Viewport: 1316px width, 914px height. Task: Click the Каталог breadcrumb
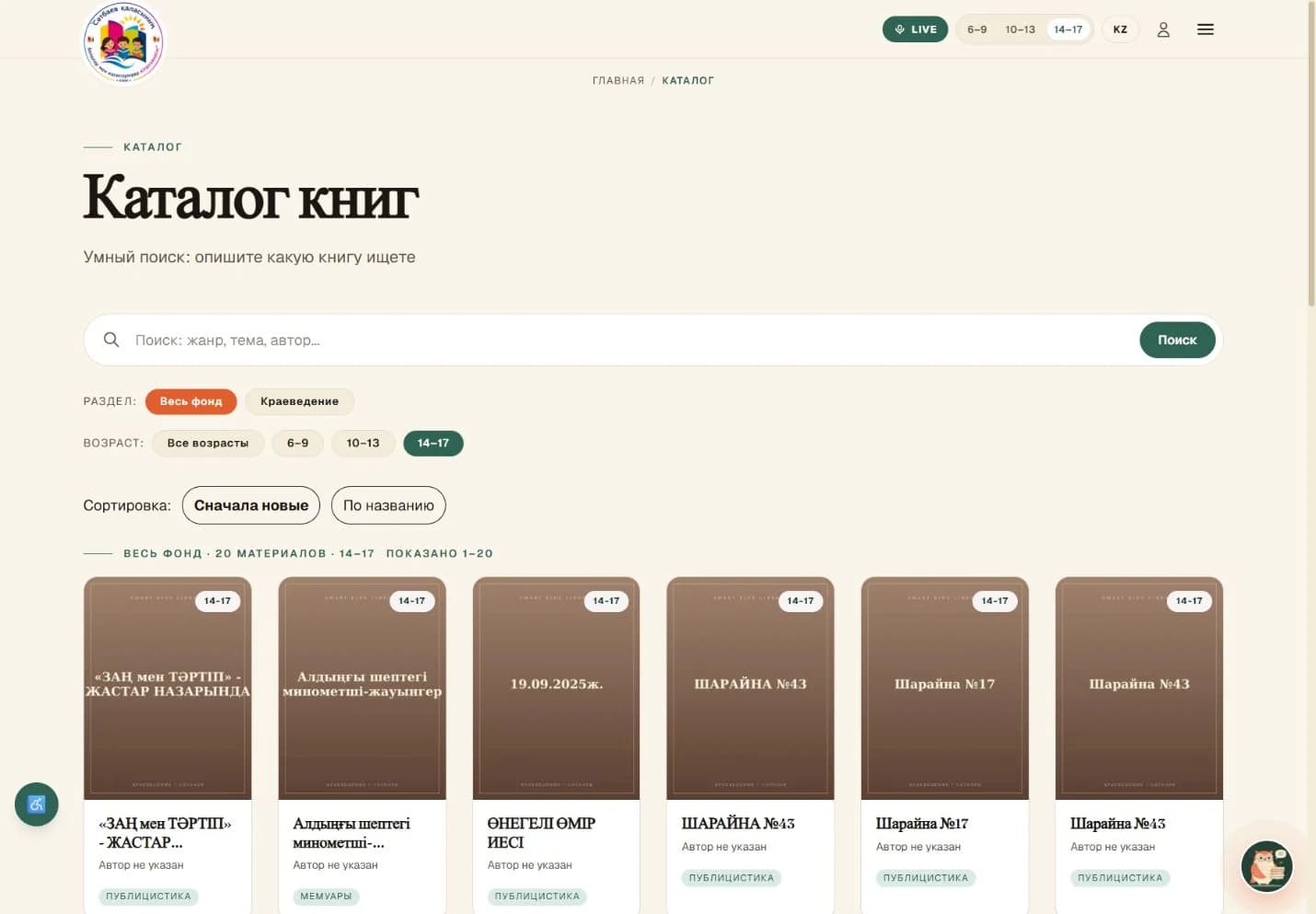tap(687, 81)
